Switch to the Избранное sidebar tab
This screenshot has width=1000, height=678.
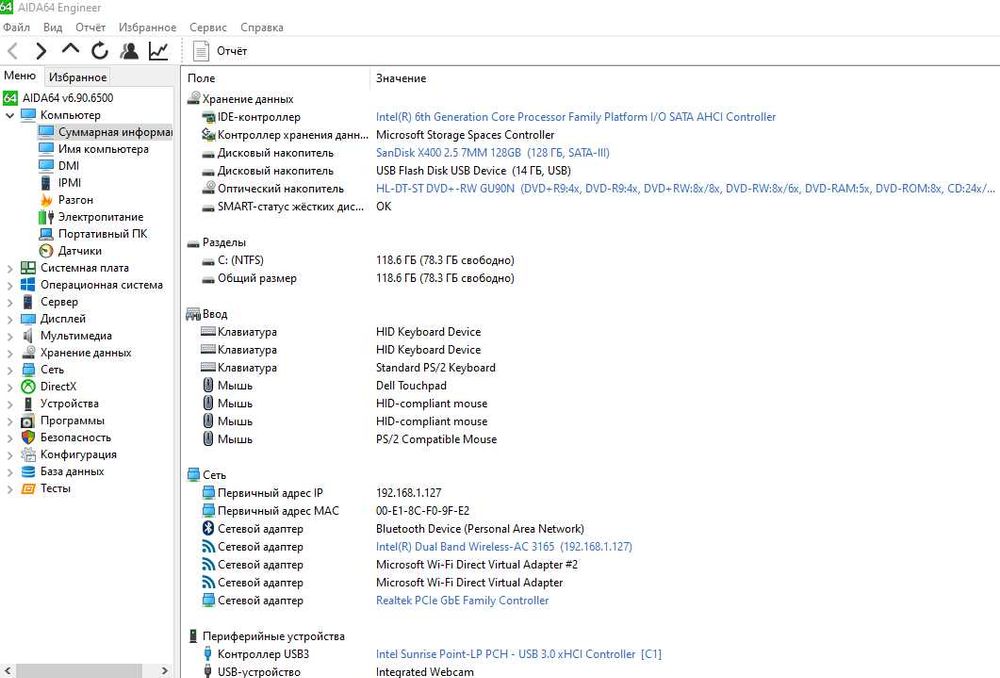[78, 77]
